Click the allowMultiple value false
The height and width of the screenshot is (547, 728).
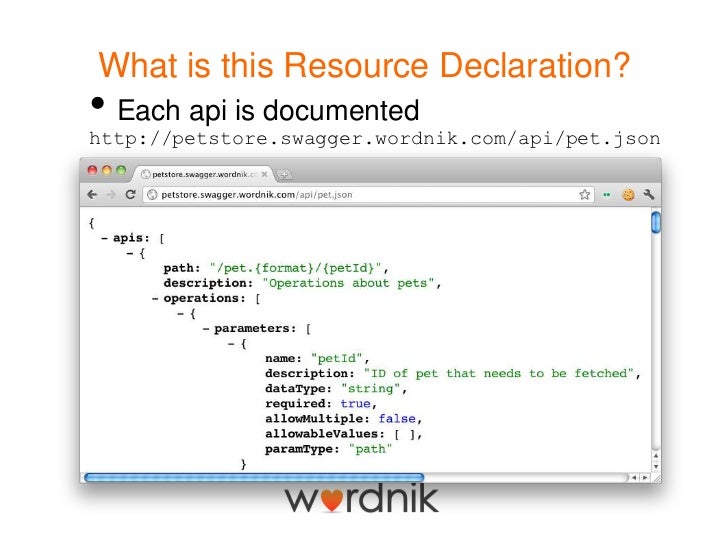[397, 419]
